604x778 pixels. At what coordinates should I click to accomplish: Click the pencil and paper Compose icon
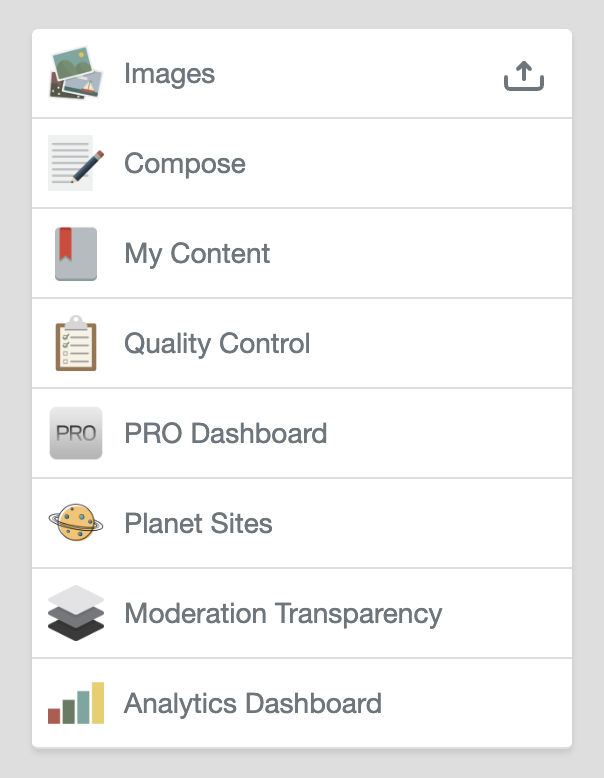pos(75,164)
